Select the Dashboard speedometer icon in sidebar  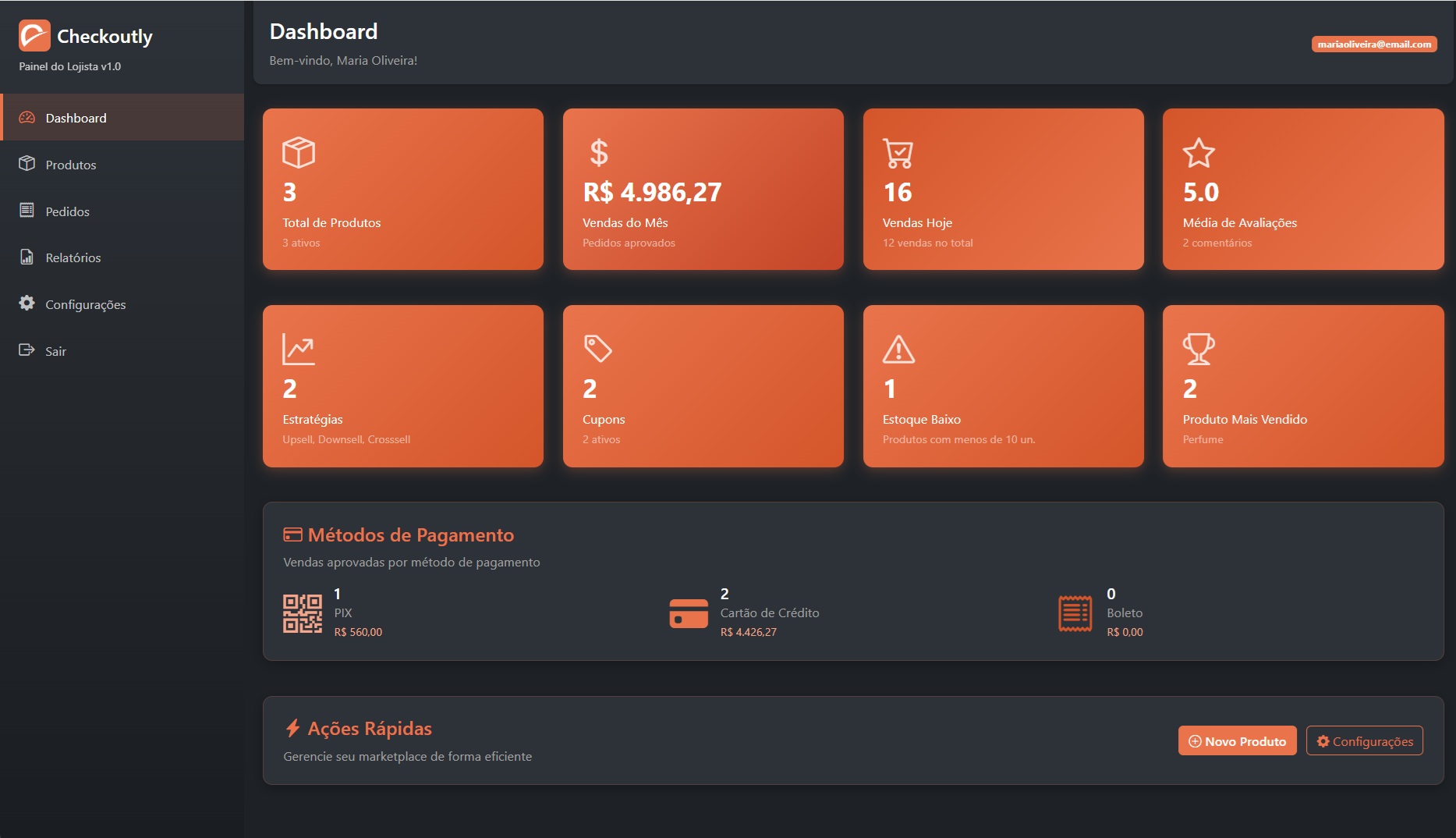pos(26,117)
